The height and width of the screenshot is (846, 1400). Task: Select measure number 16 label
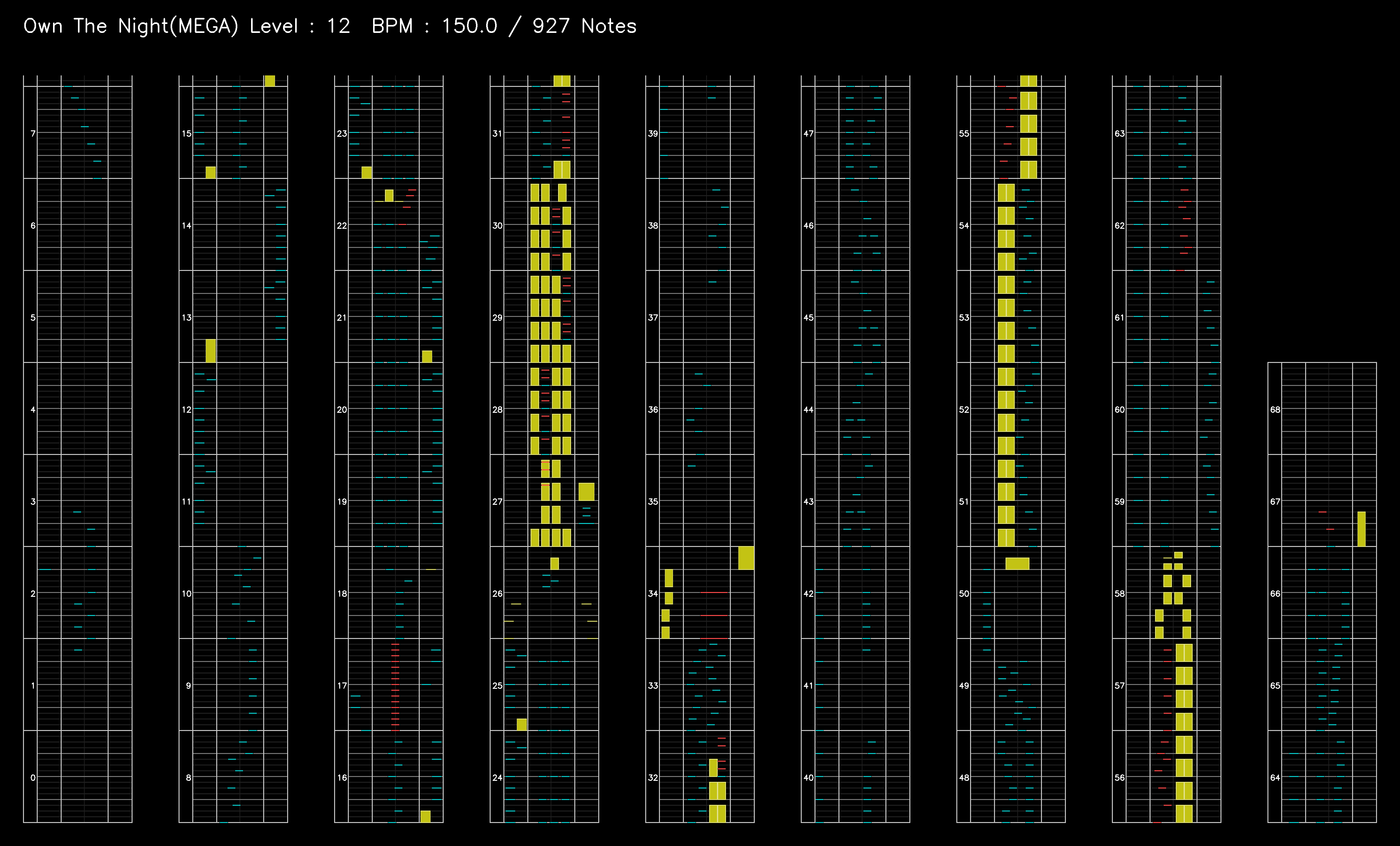click(x=342, y=777)
